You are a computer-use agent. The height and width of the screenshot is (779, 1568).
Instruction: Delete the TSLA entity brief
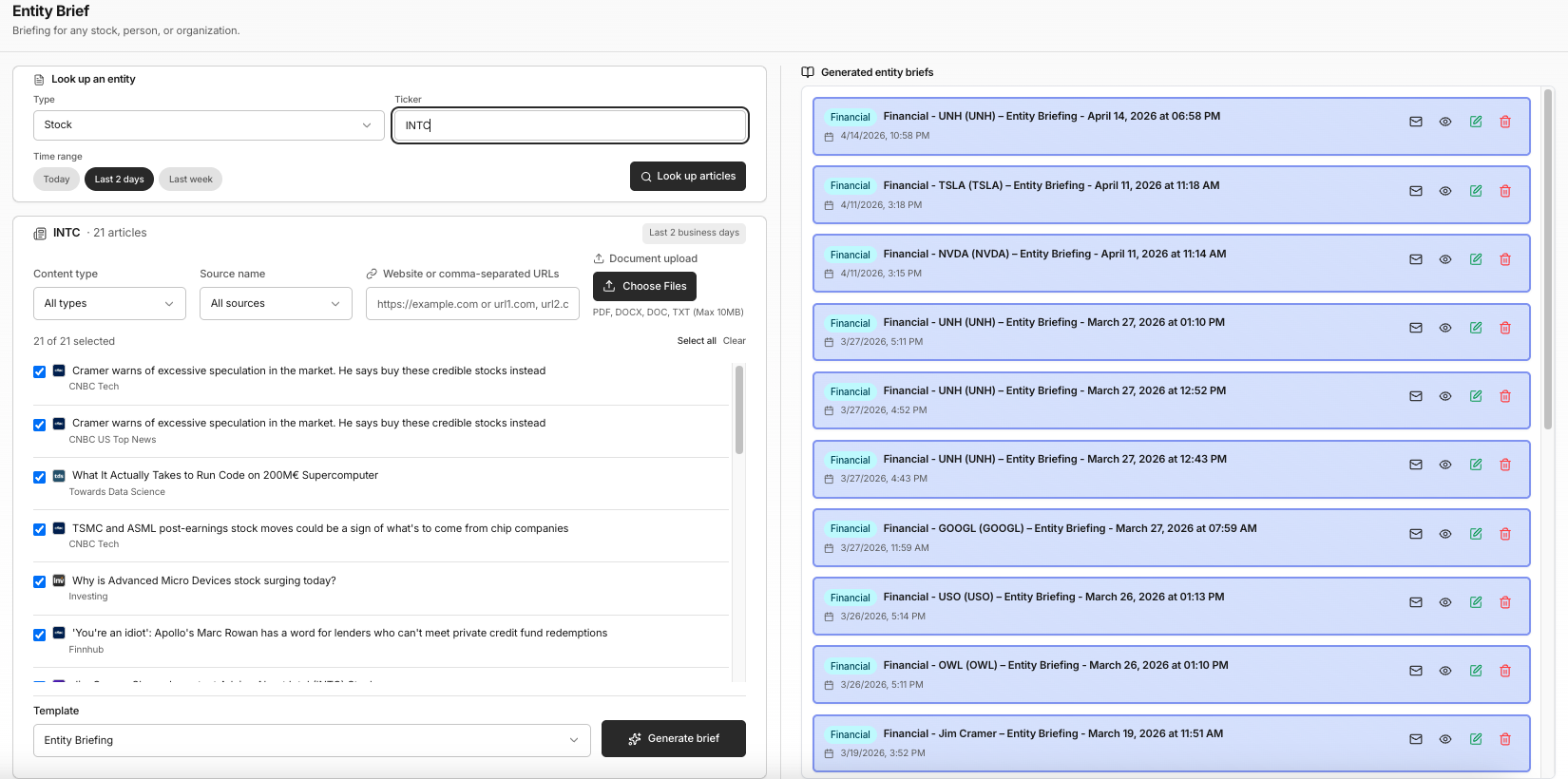pos(1505,191)
